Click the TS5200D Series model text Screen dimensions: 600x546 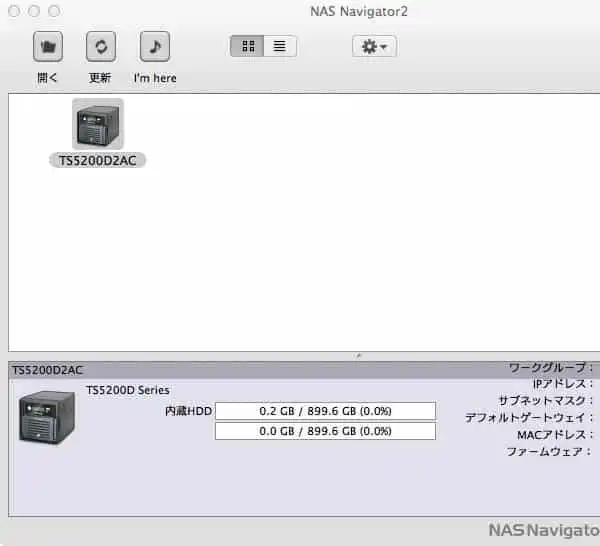coord(128,390)
